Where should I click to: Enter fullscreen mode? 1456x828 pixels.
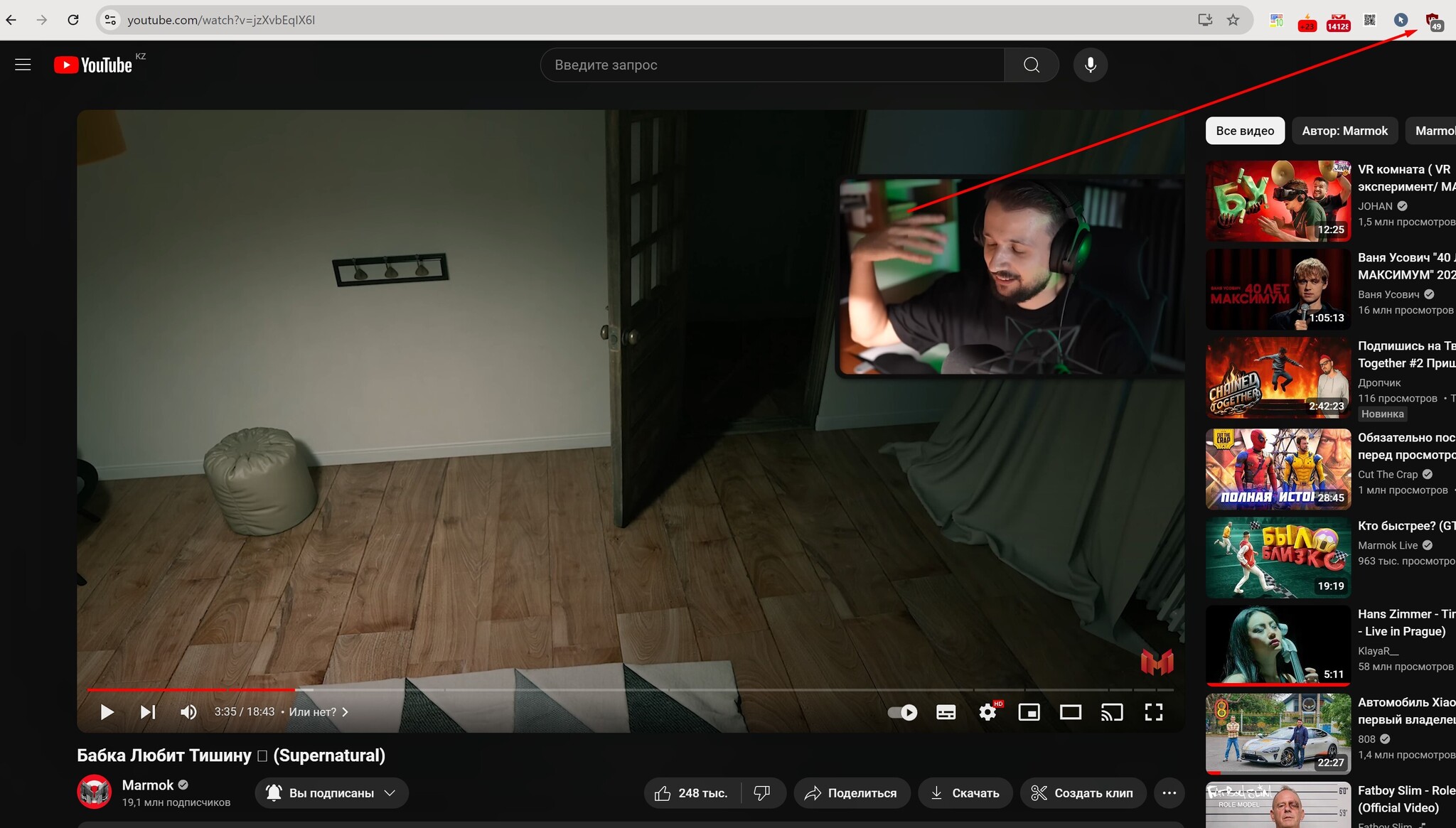(x=1153, y=712)
